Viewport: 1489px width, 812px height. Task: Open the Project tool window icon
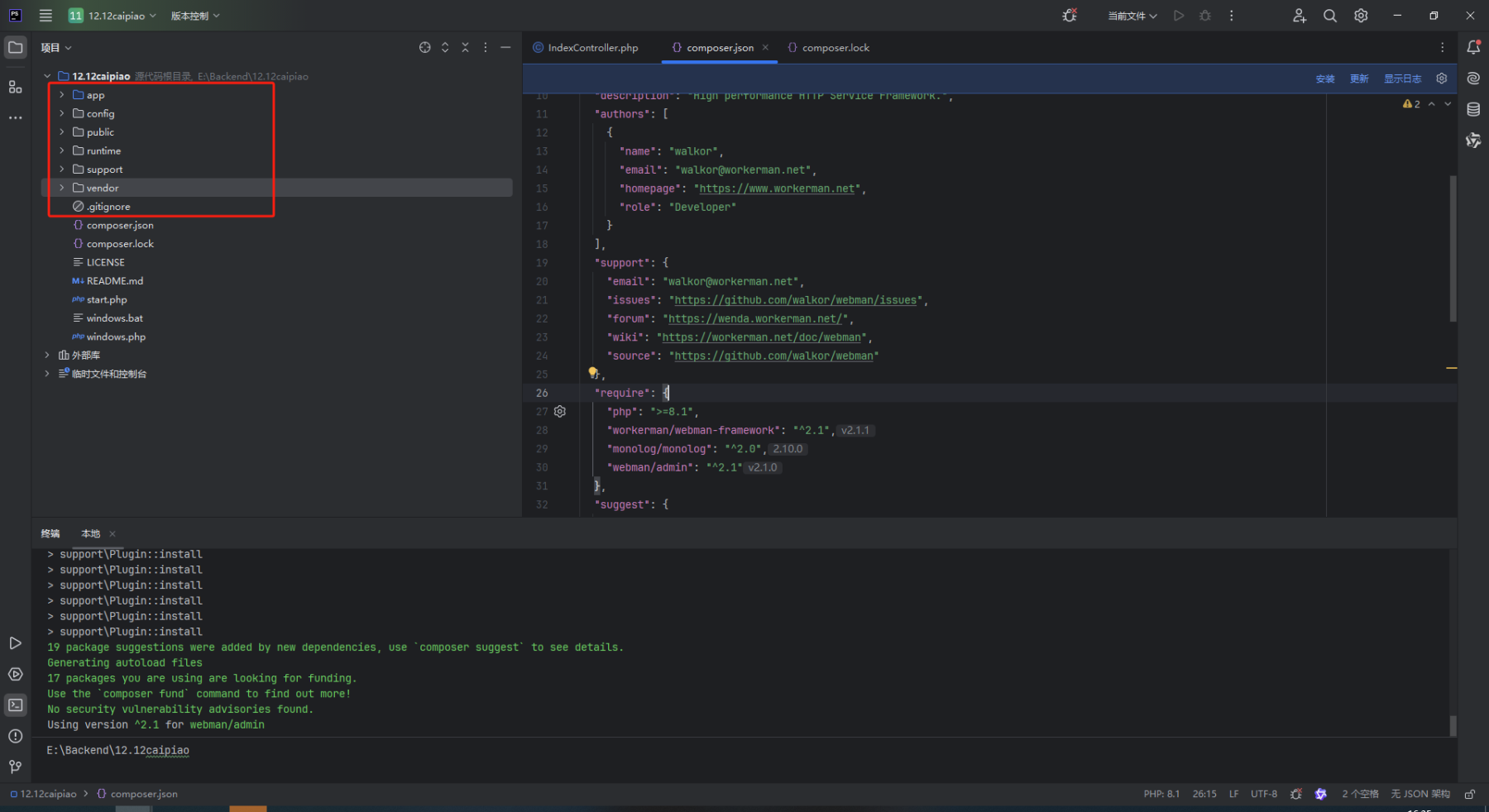(16, 48)
